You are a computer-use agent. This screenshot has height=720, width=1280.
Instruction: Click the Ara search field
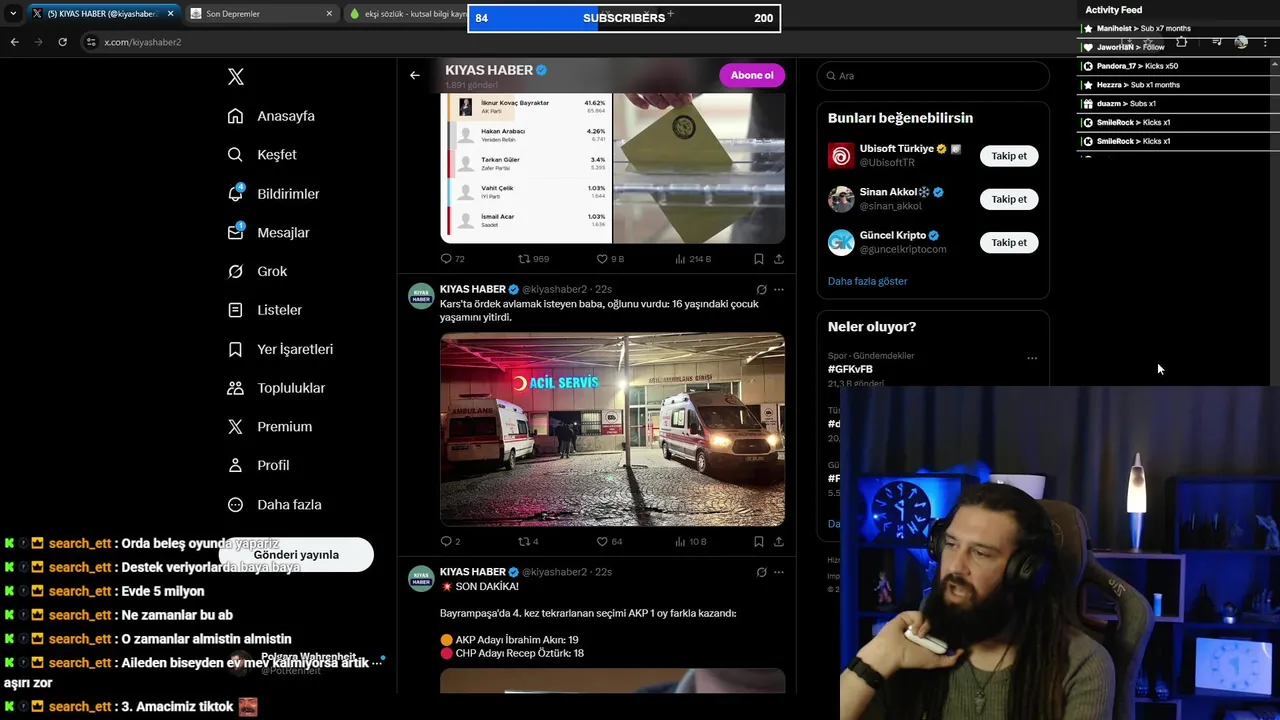tap(933, 76)
